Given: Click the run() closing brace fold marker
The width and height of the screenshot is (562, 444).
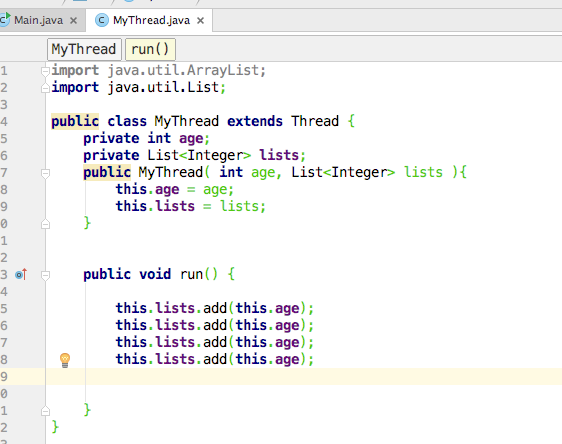Looking at the screenshot, I should (x=45, y=411).
